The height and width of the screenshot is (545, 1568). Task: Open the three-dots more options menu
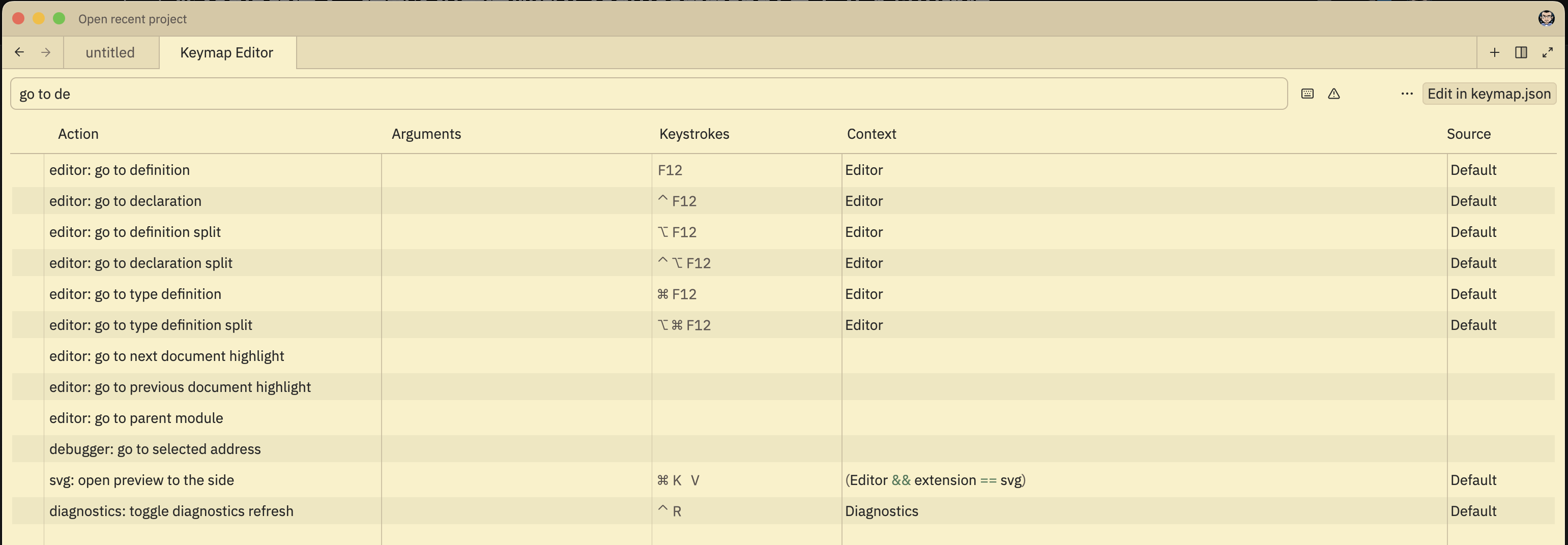(1407, 94)
